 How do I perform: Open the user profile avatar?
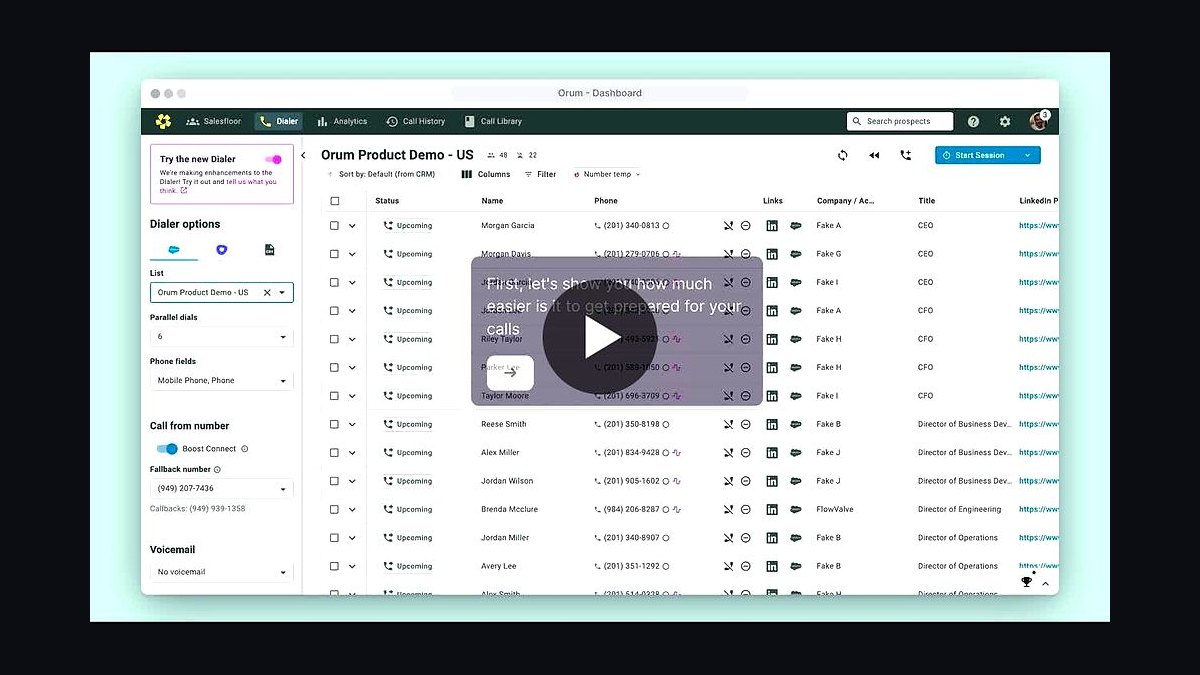[x=1038, y=121]
